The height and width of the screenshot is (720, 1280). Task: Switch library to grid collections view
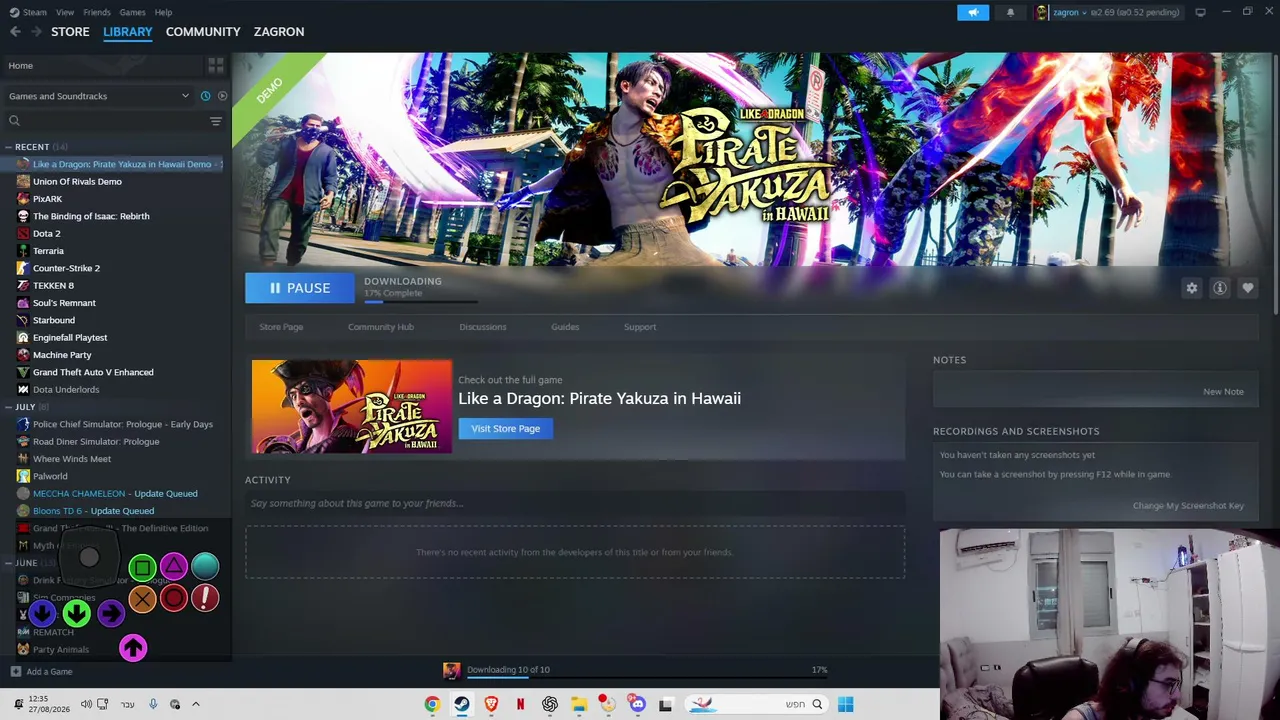(216, 65)
